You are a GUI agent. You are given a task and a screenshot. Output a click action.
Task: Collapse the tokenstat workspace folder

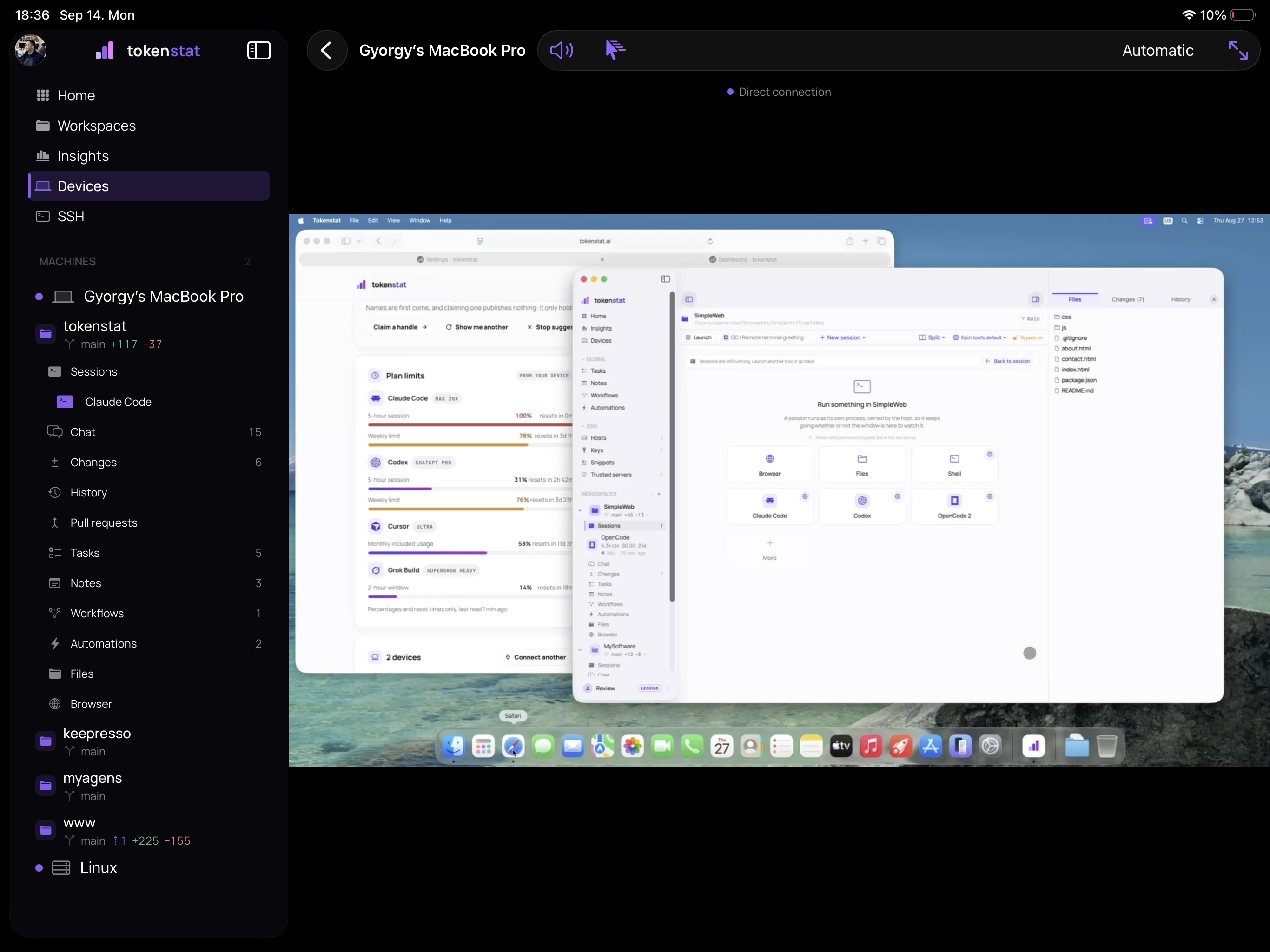click(46, 334)
